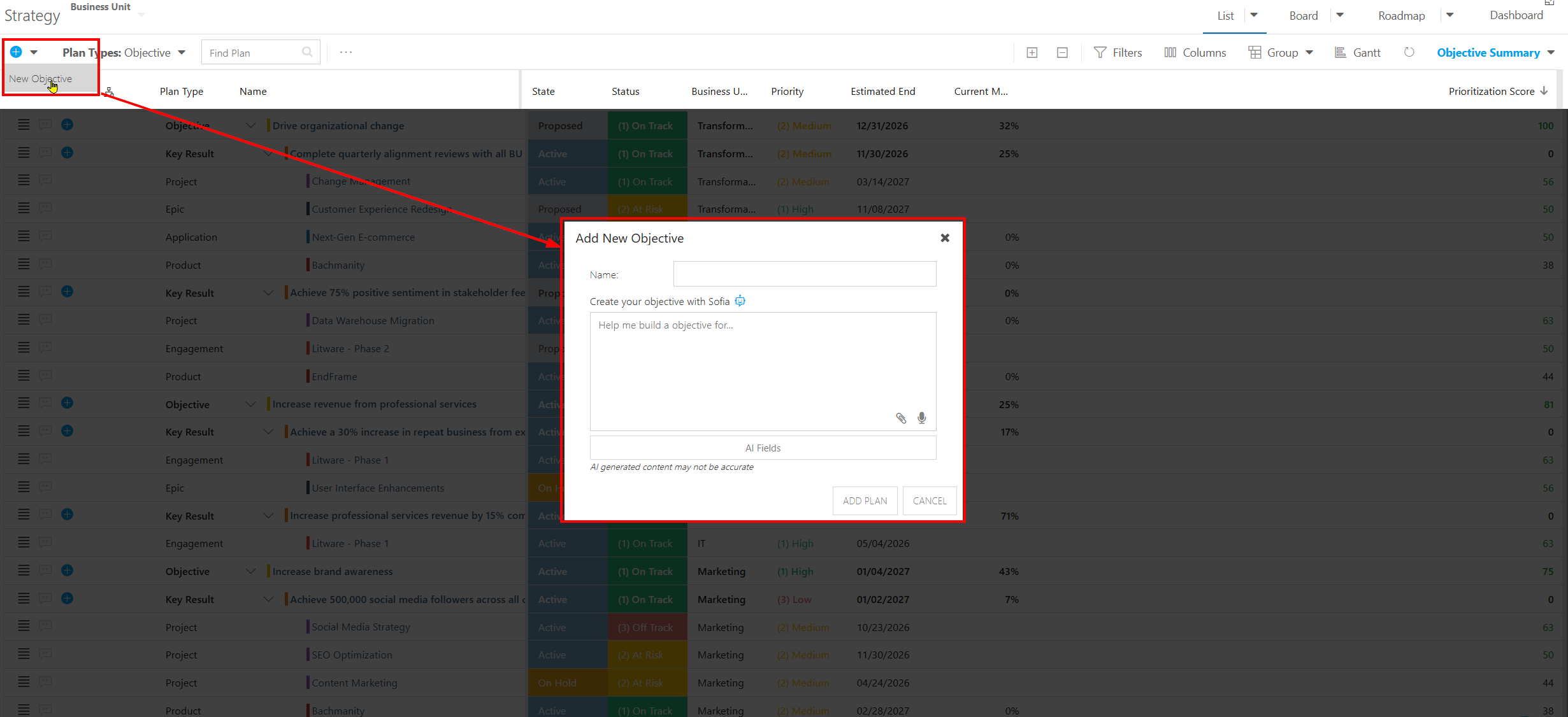Click the blue plus add plan icon
The height and width of the screenshot is (717, 1568).
click(x=16, y=52)
